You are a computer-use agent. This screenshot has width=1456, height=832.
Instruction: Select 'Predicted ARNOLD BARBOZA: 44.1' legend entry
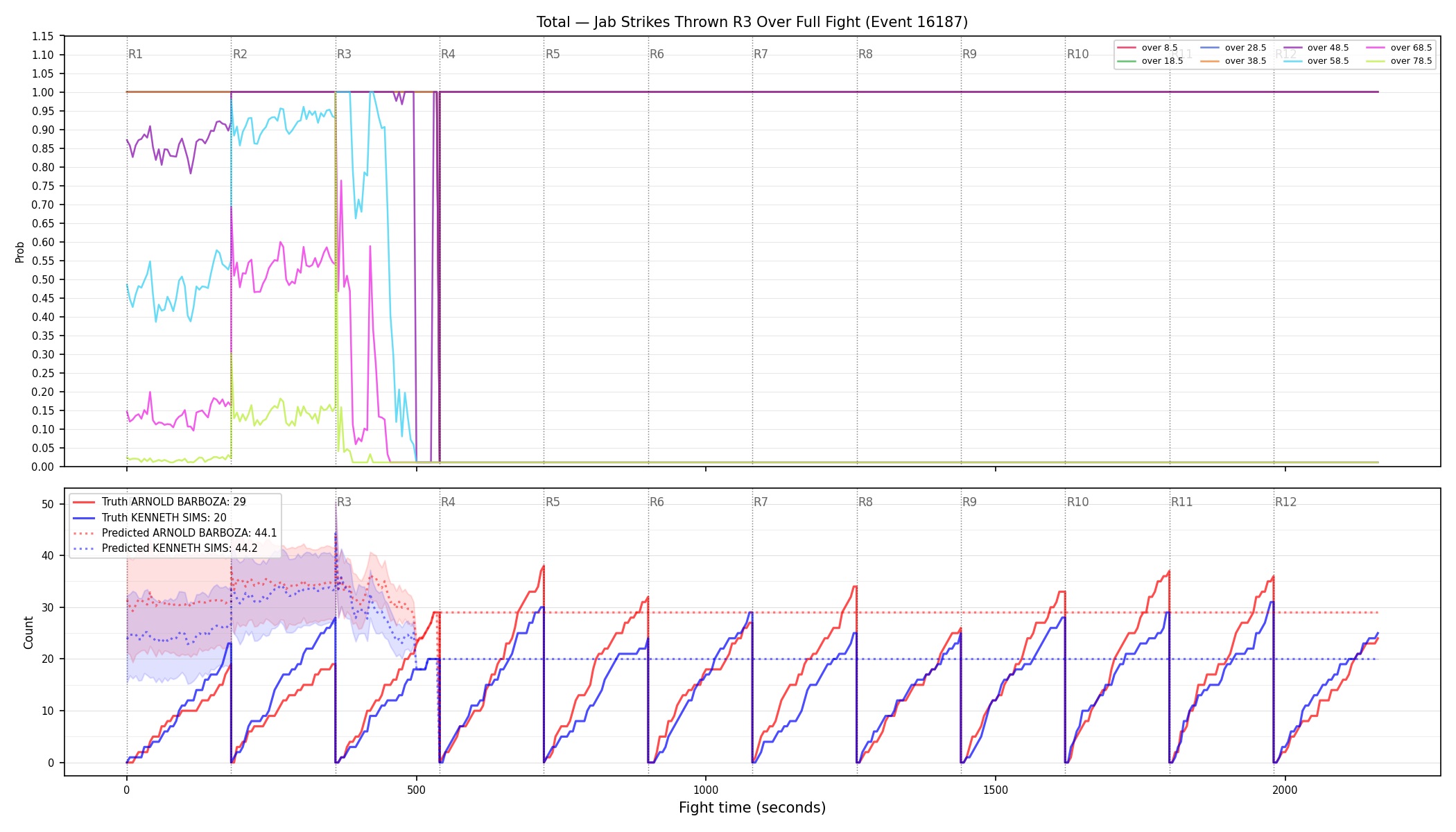tap(175, 533)
